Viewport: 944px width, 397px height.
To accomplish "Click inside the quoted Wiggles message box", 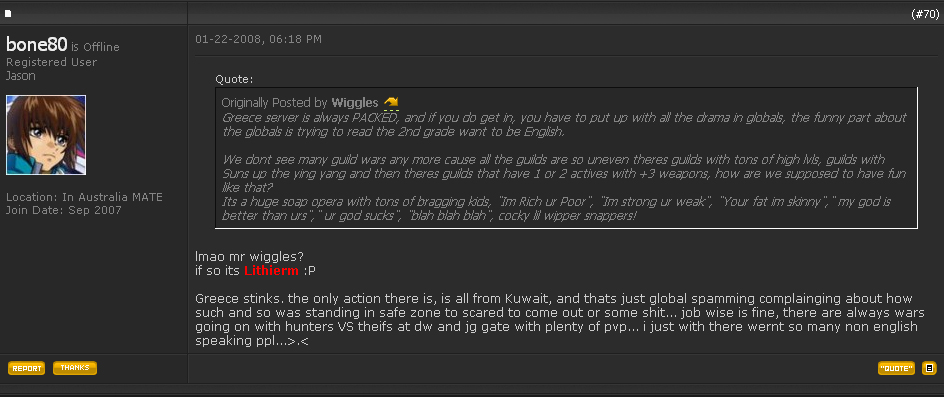I will (566, 158).
